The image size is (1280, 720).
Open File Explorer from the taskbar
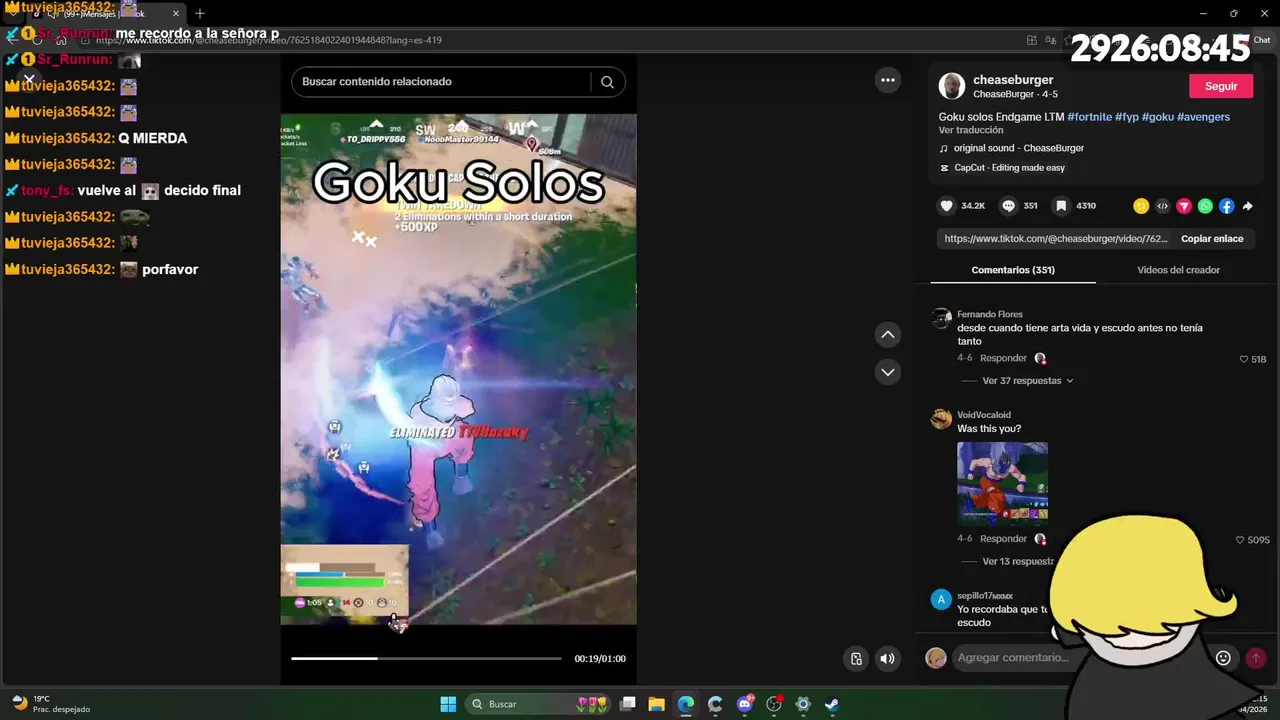(x=657, y=704)
